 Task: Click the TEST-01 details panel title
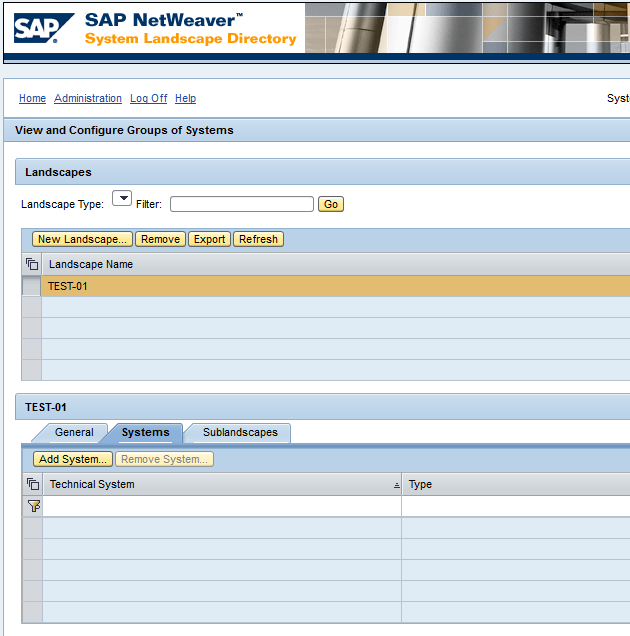[45, 407]
